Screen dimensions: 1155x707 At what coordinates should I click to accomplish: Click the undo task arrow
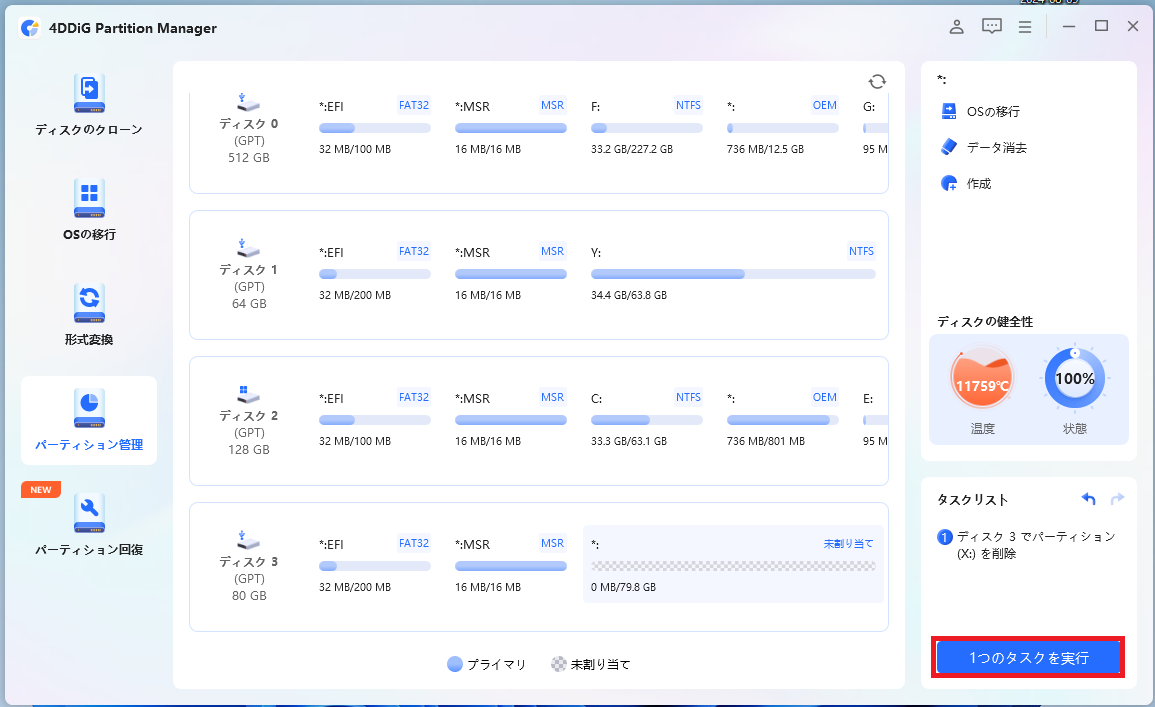(x=1089, y=499)
